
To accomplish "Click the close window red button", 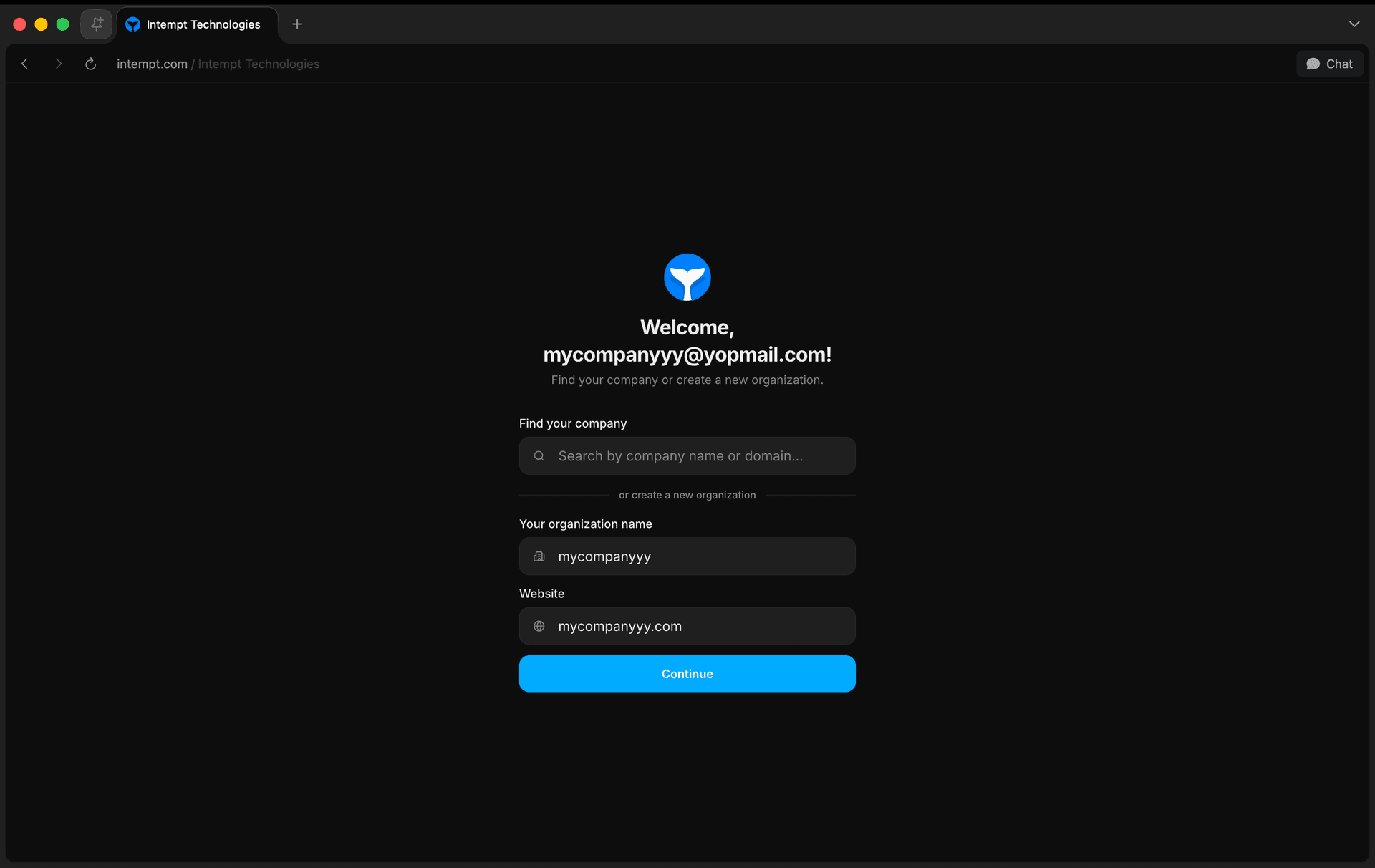I will (20, 24).
